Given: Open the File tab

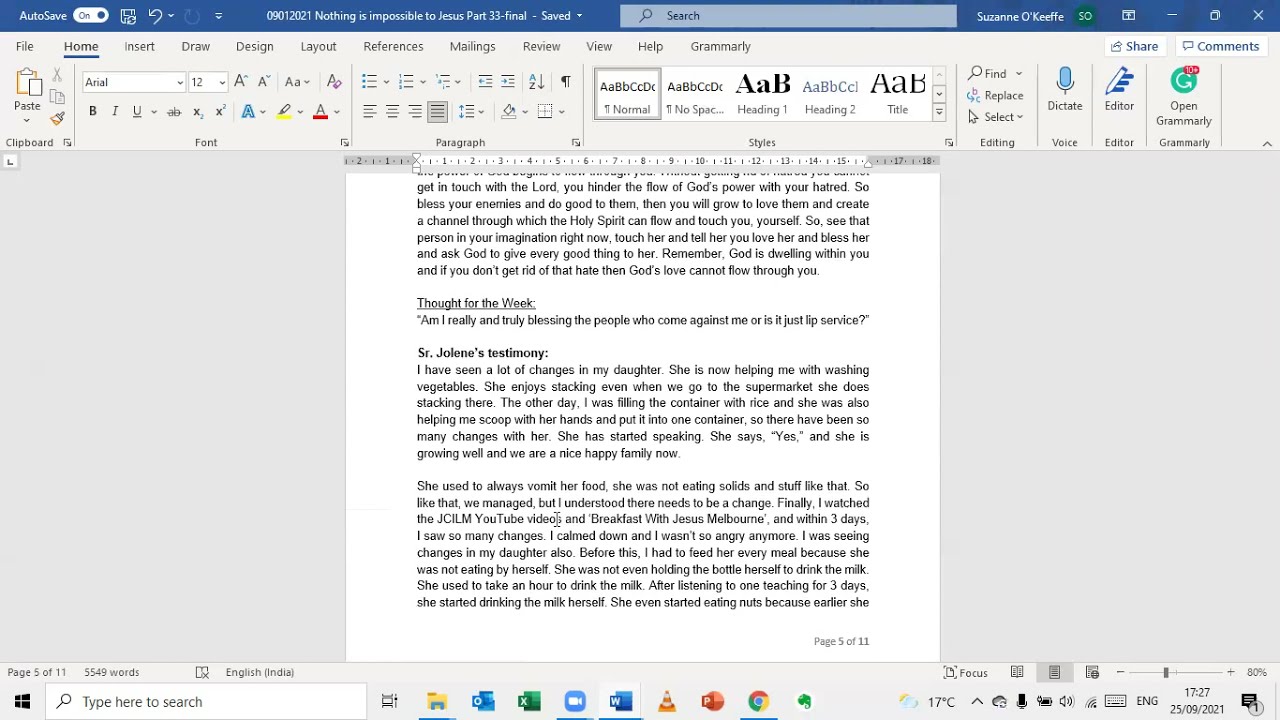Looking at the screenshot, I should 24,46.
